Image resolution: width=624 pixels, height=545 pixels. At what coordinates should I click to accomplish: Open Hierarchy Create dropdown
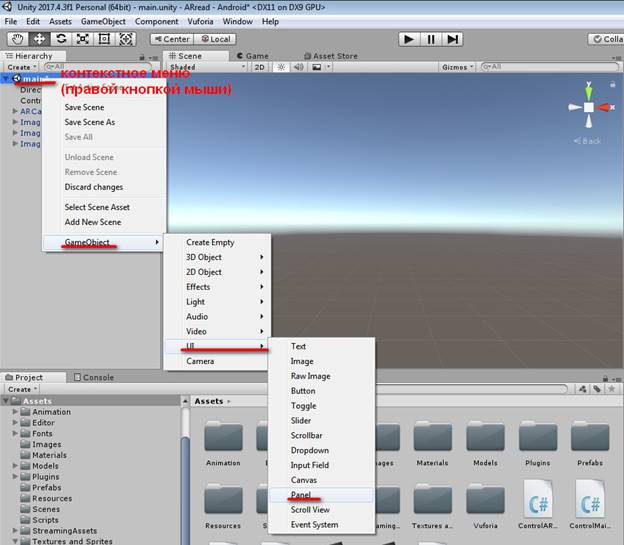22,67
